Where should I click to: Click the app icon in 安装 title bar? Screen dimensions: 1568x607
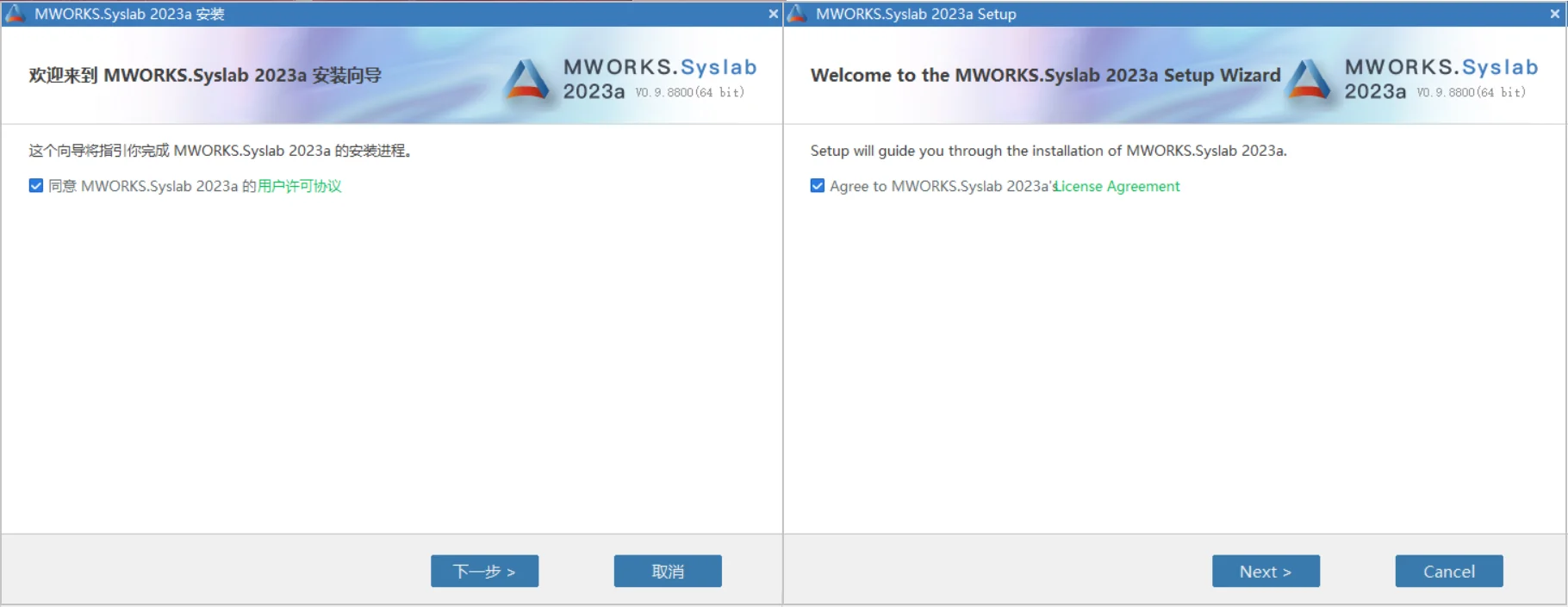coord(15,13)
